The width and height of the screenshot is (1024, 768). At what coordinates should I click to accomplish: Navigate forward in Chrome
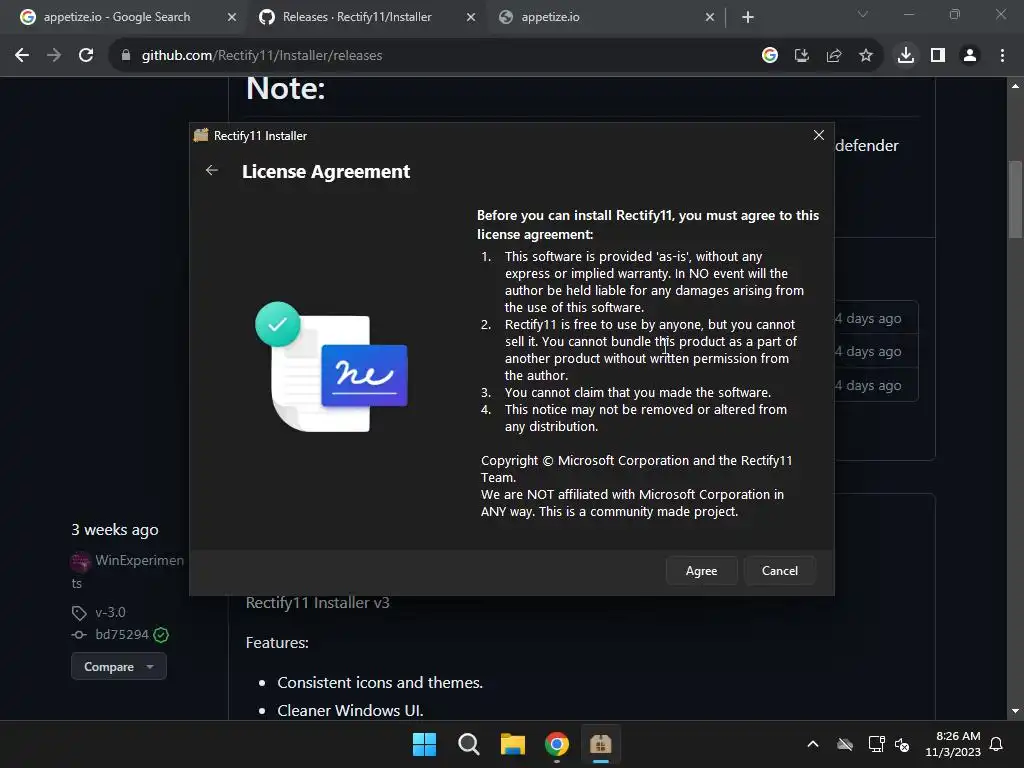pos(54,56)
